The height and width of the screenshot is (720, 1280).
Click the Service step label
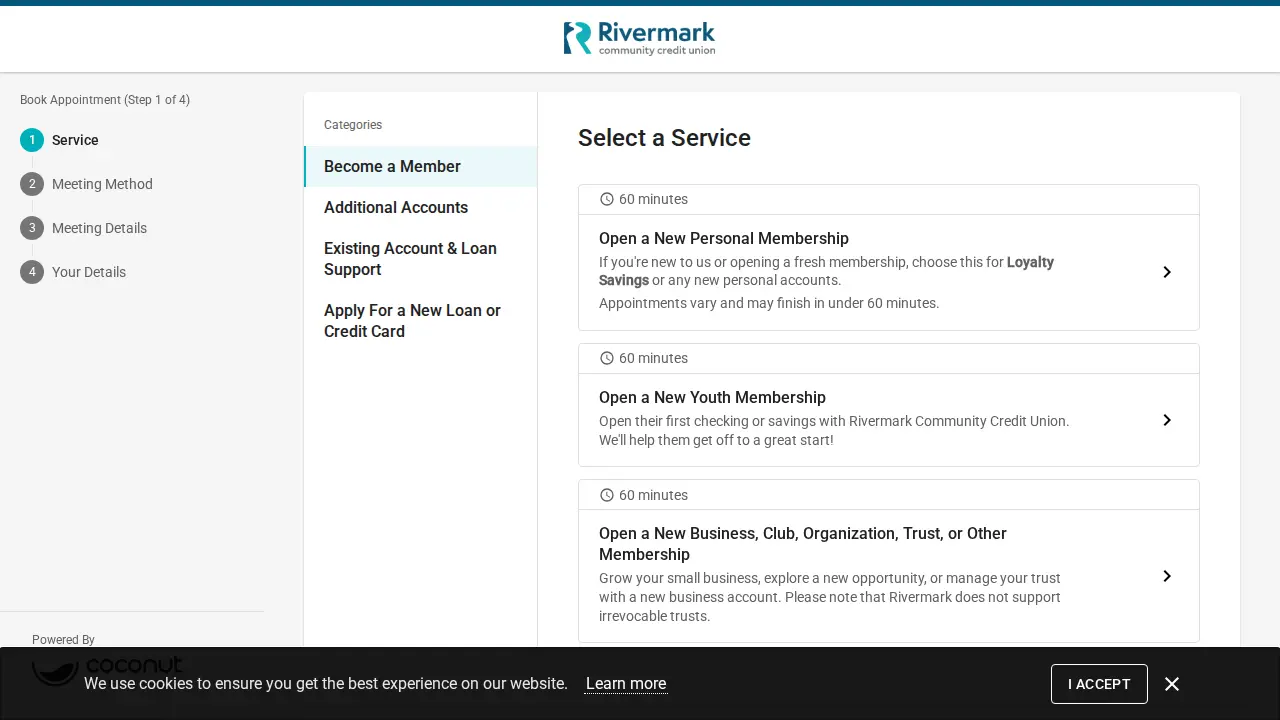pyautogui.click(x=75, y=140)
